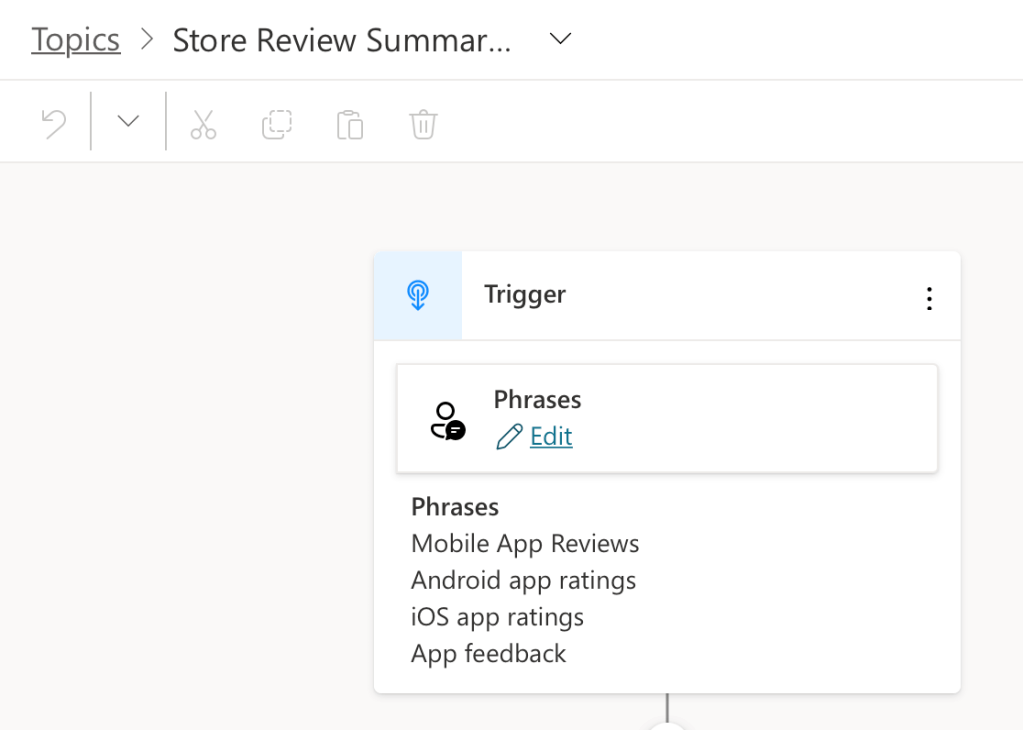
Task: Click the Cut scissors icon
Action: [x=203, y=124]
